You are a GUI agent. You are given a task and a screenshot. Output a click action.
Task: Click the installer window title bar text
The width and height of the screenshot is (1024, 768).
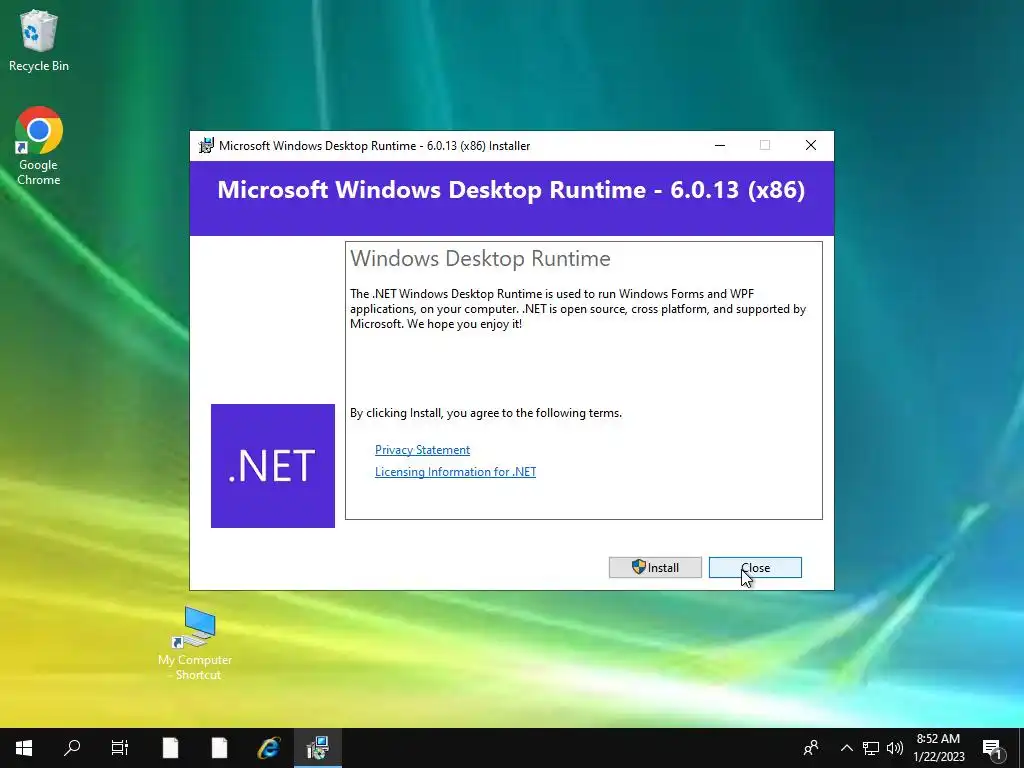pos(375,146)
